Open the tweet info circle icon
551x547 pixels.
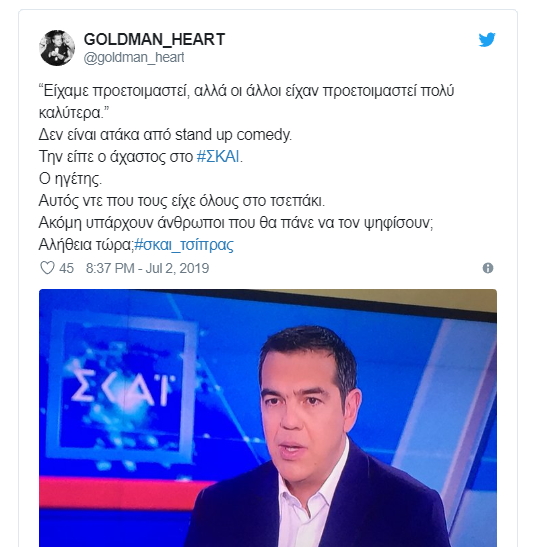[x=488, y=268]
